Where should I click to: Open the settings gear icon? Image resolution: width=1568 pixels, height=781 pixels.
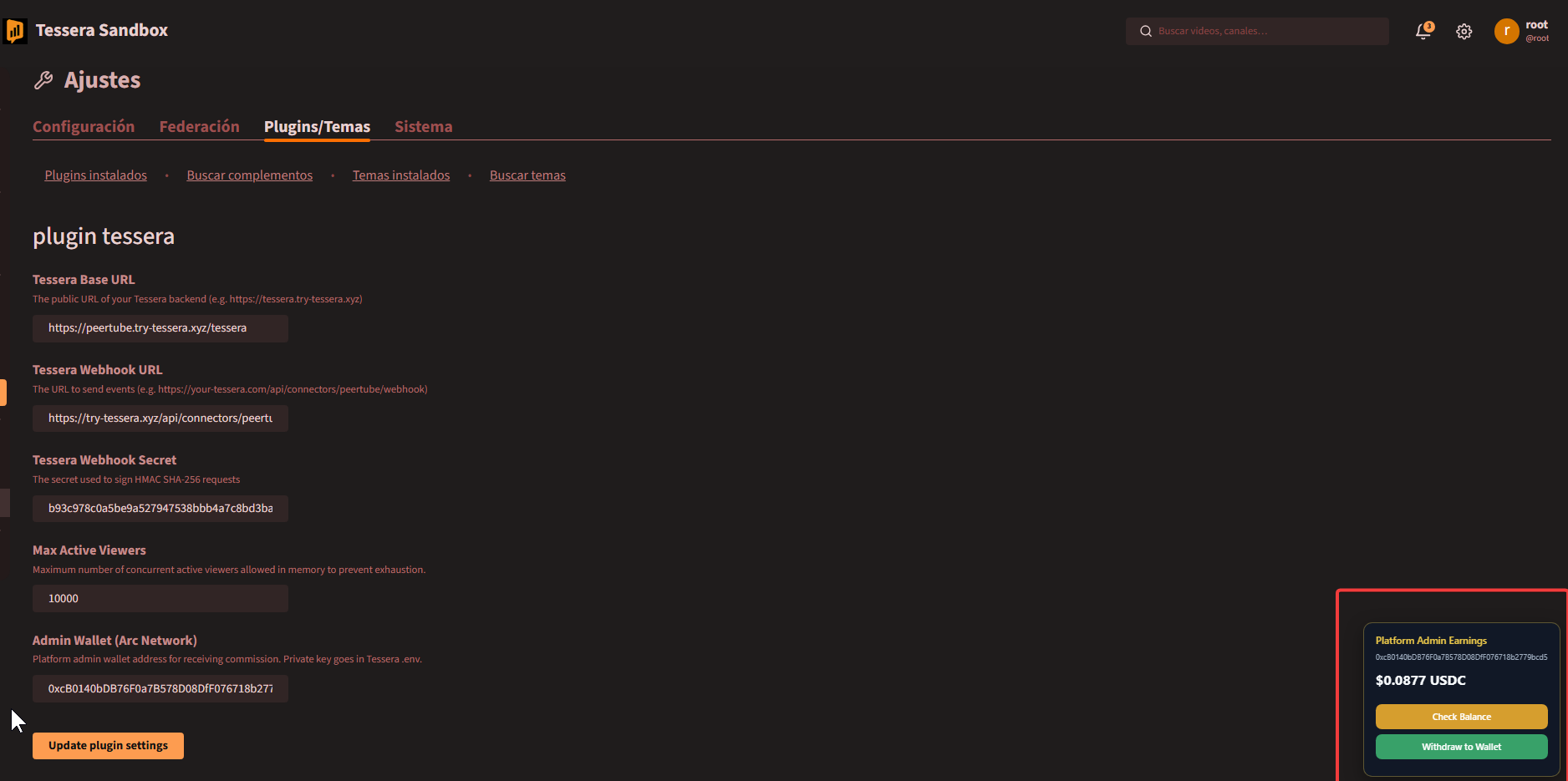1464,31
